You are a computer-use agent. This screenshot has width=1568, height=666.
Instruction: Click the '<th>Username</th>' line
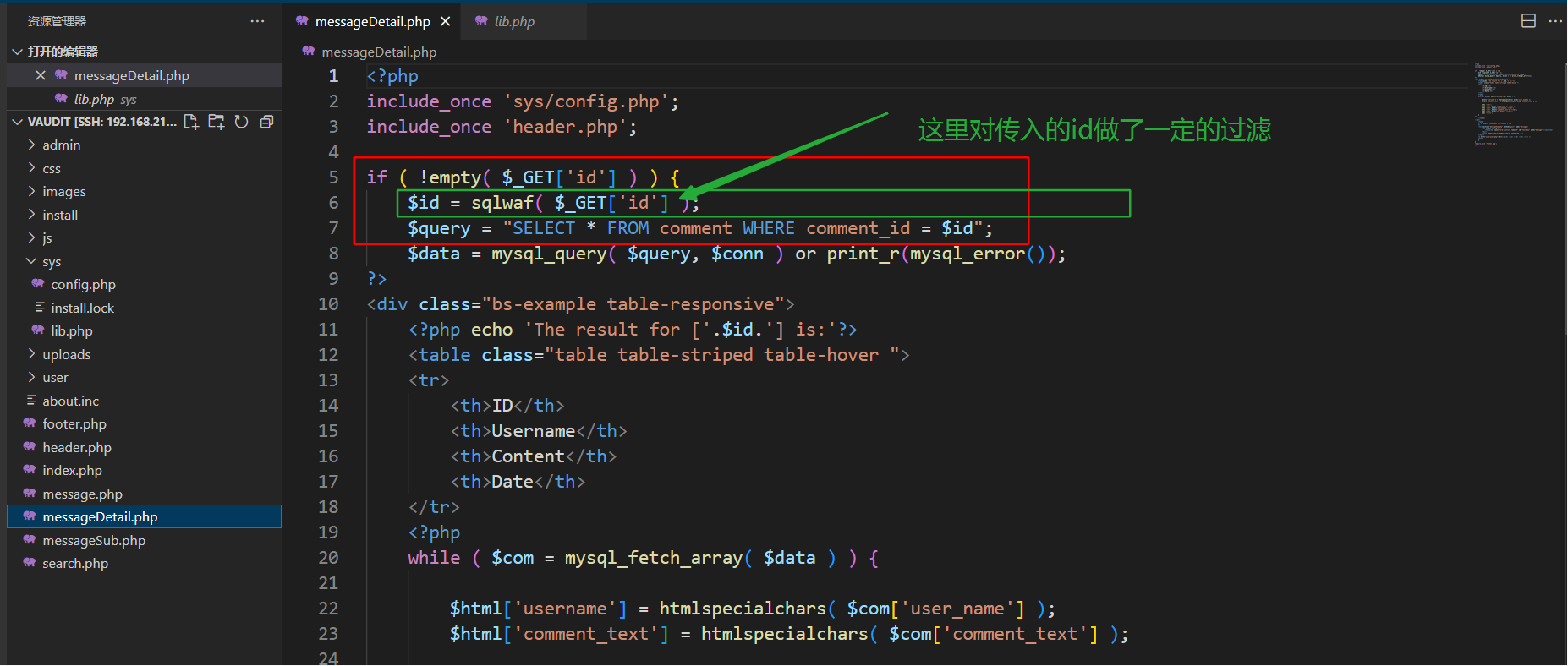(539, 431)
